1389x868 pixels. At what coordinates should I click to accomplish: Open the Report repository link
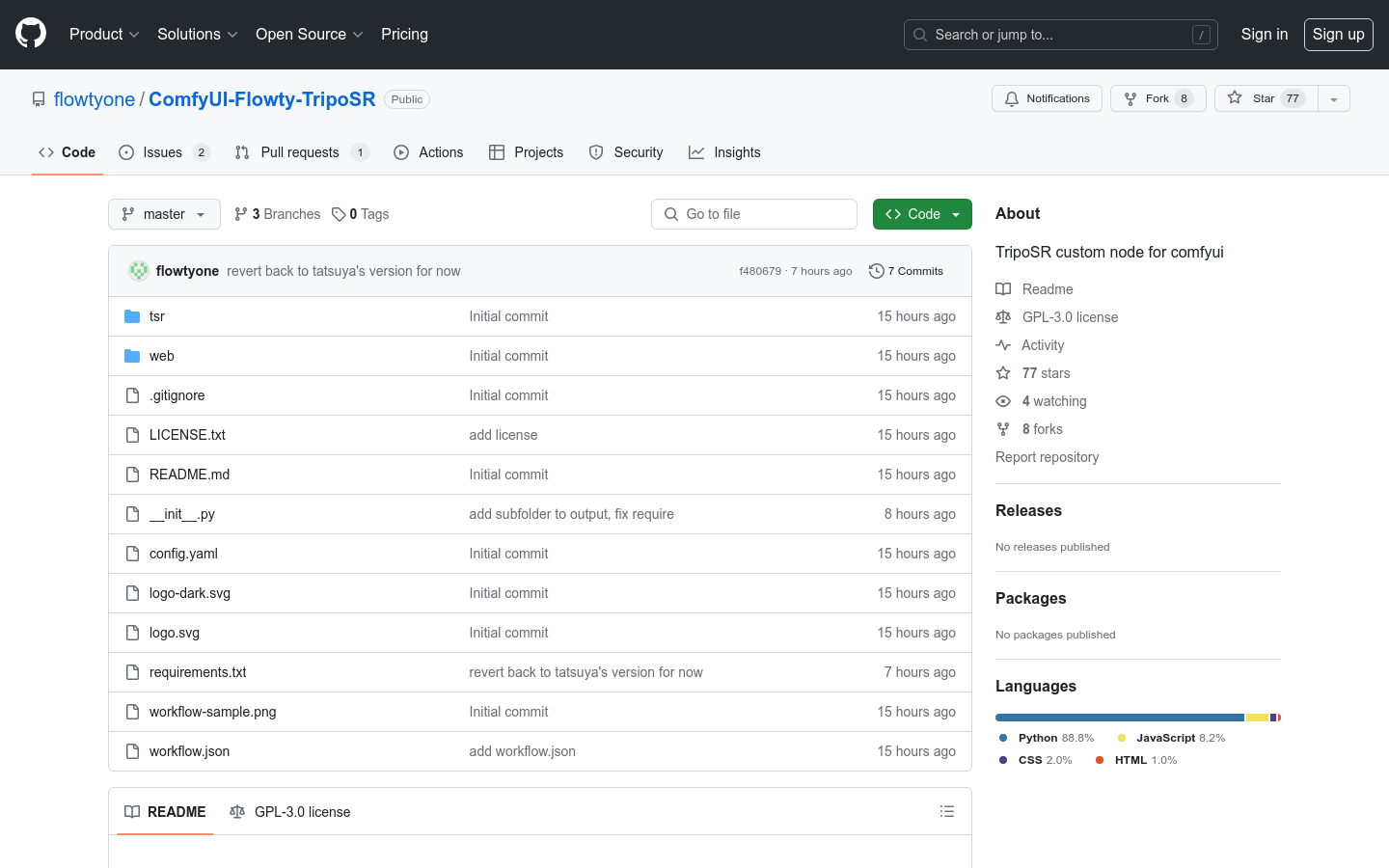point(1047,457)
